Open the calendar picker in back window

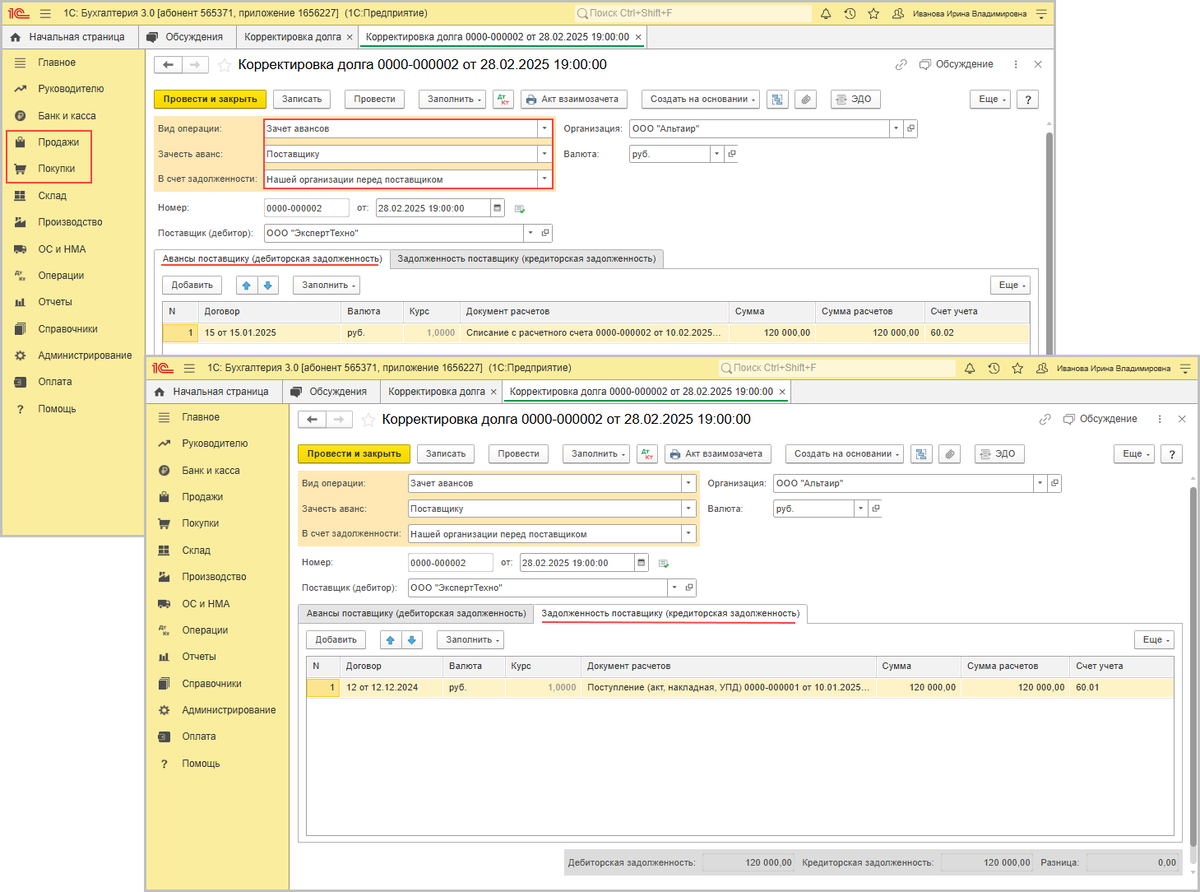[x=498, y=208]
